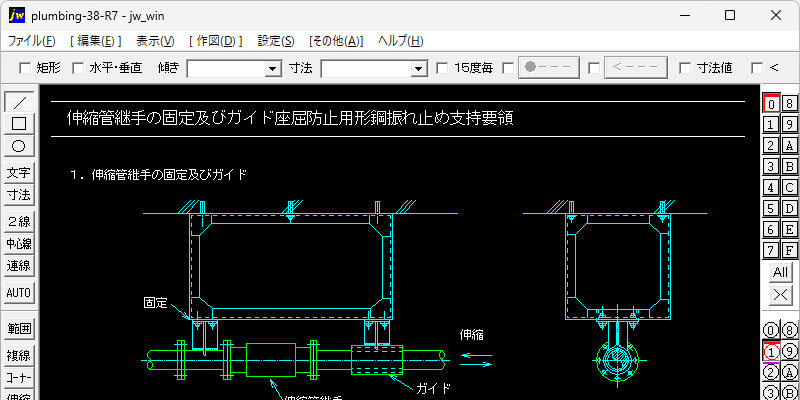Viewport: 800px width, 400px height.
Task: Enable the 矩形 checkbox
Action: pyautogui.click(x=24, y=68)
